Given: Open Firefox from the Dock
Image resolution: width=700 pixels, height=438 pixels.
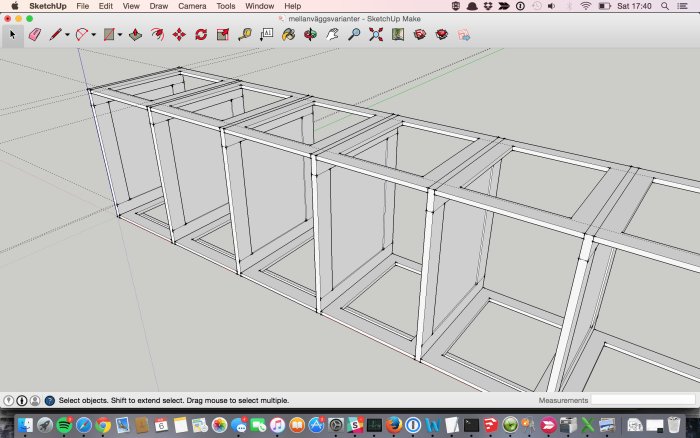Looking at the screenshot, I should (x=393, y=425).
